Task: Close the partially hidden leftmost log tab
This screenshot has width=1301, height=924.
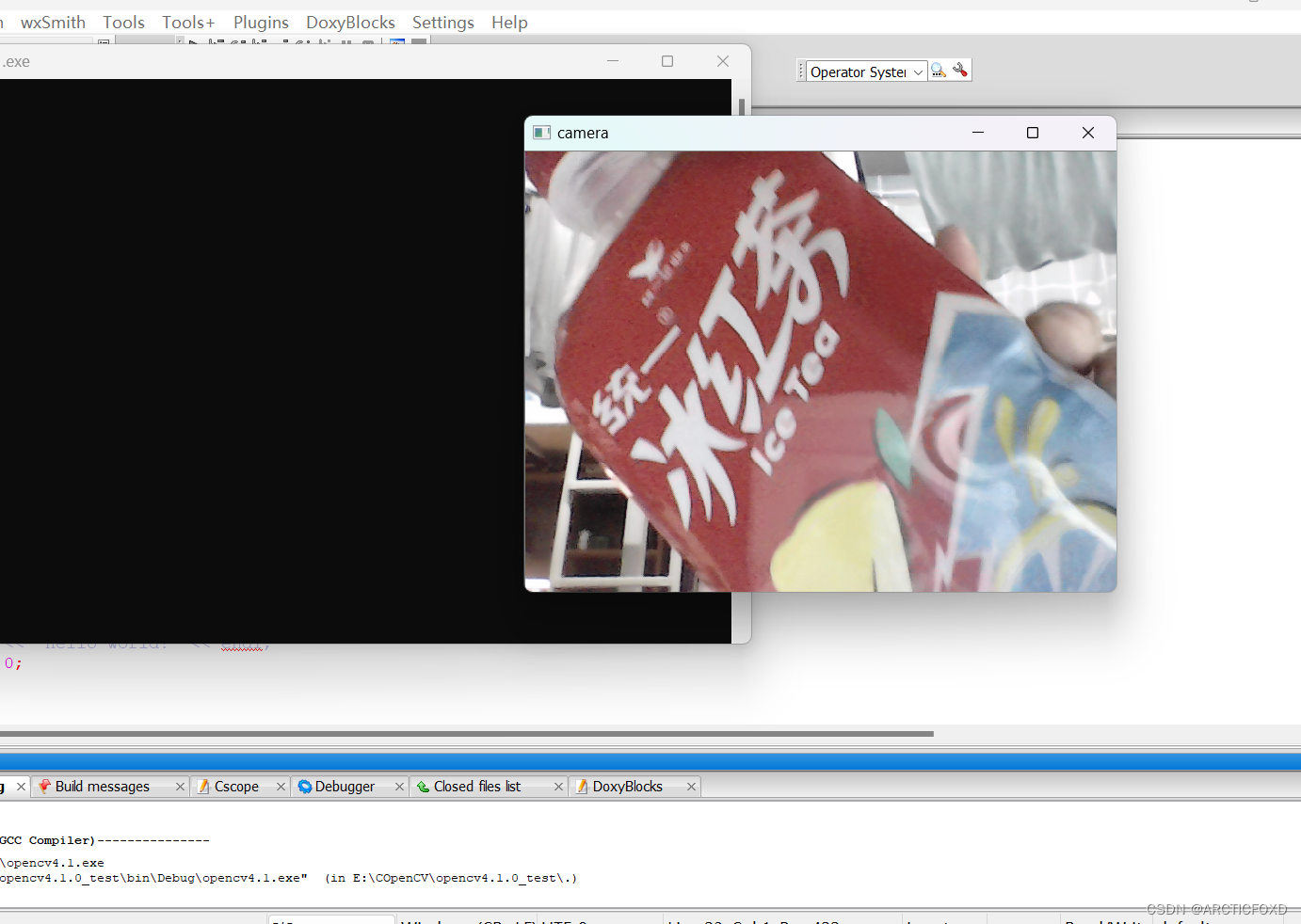Action: tap(21, 787)
